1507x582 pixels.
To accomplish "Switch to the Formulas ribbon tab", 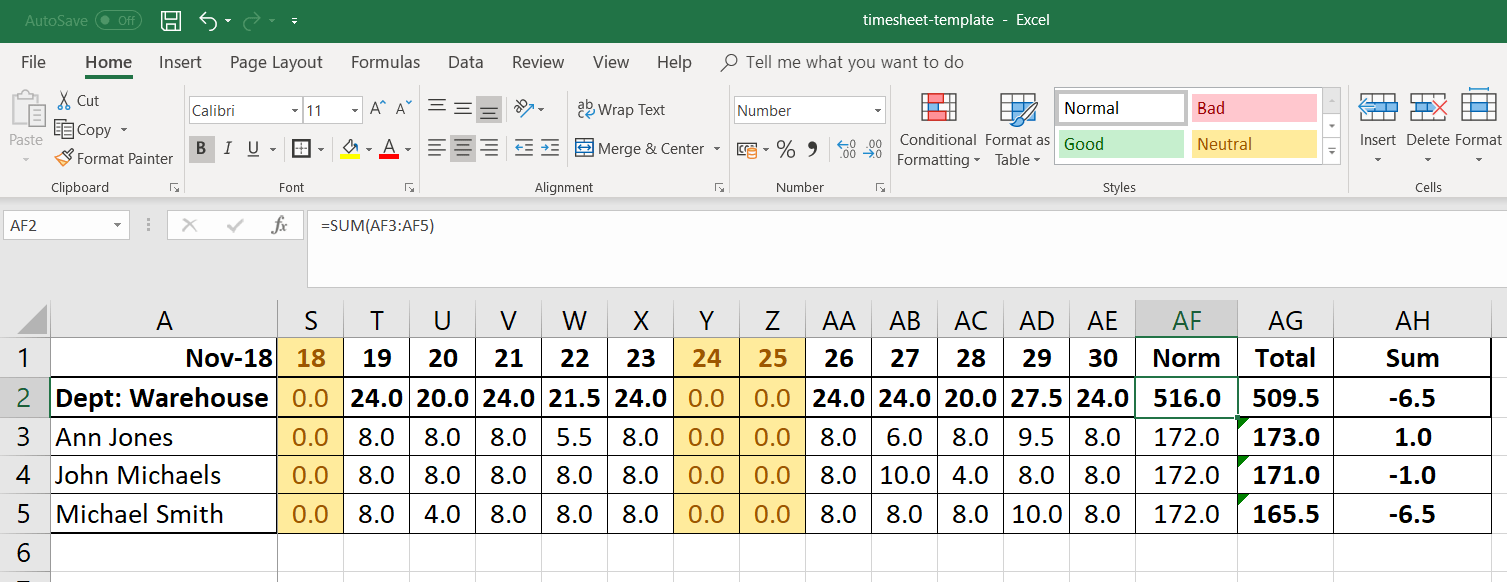I will click(385, 62).
